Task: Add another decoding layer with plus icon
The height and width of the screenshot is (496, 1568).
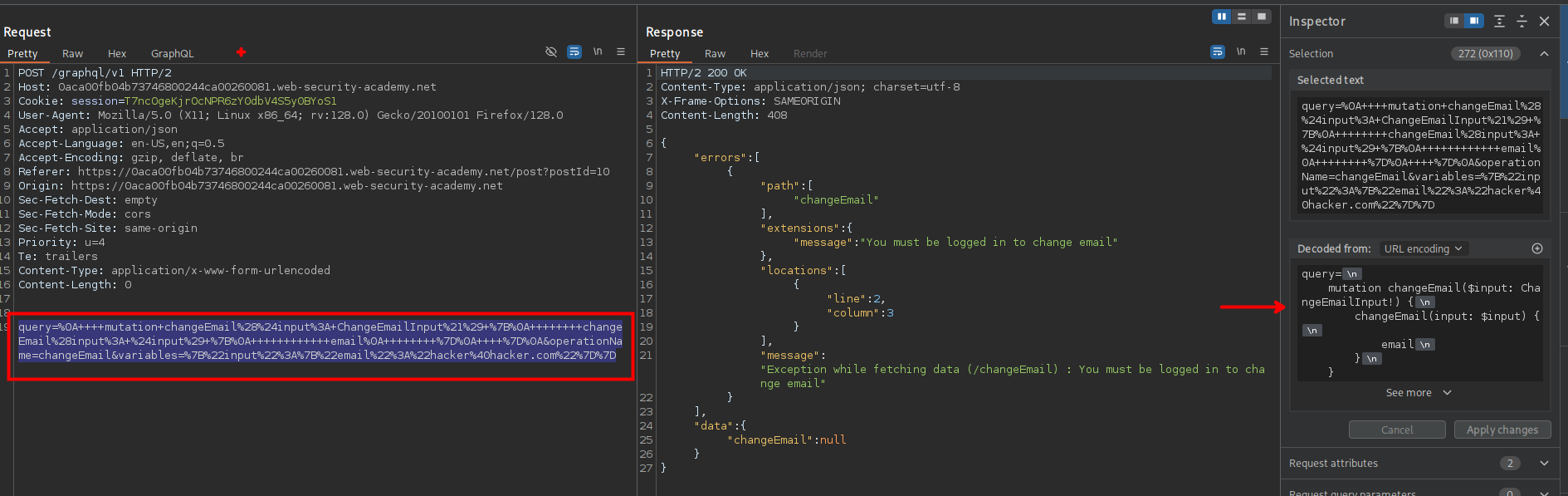Action: tap(1537, 248)
